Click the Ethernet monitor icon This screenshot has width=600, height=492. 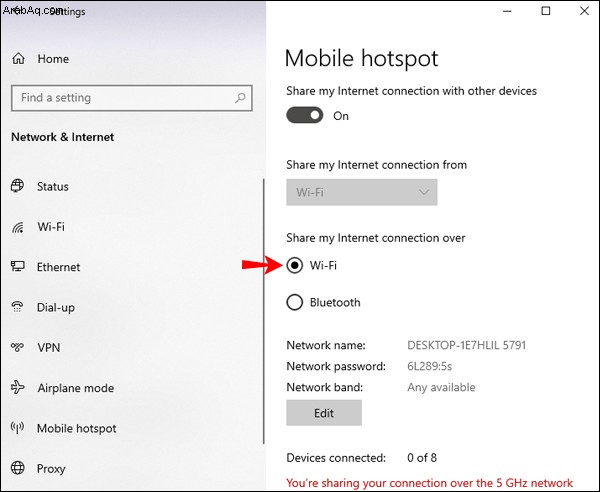18,266
